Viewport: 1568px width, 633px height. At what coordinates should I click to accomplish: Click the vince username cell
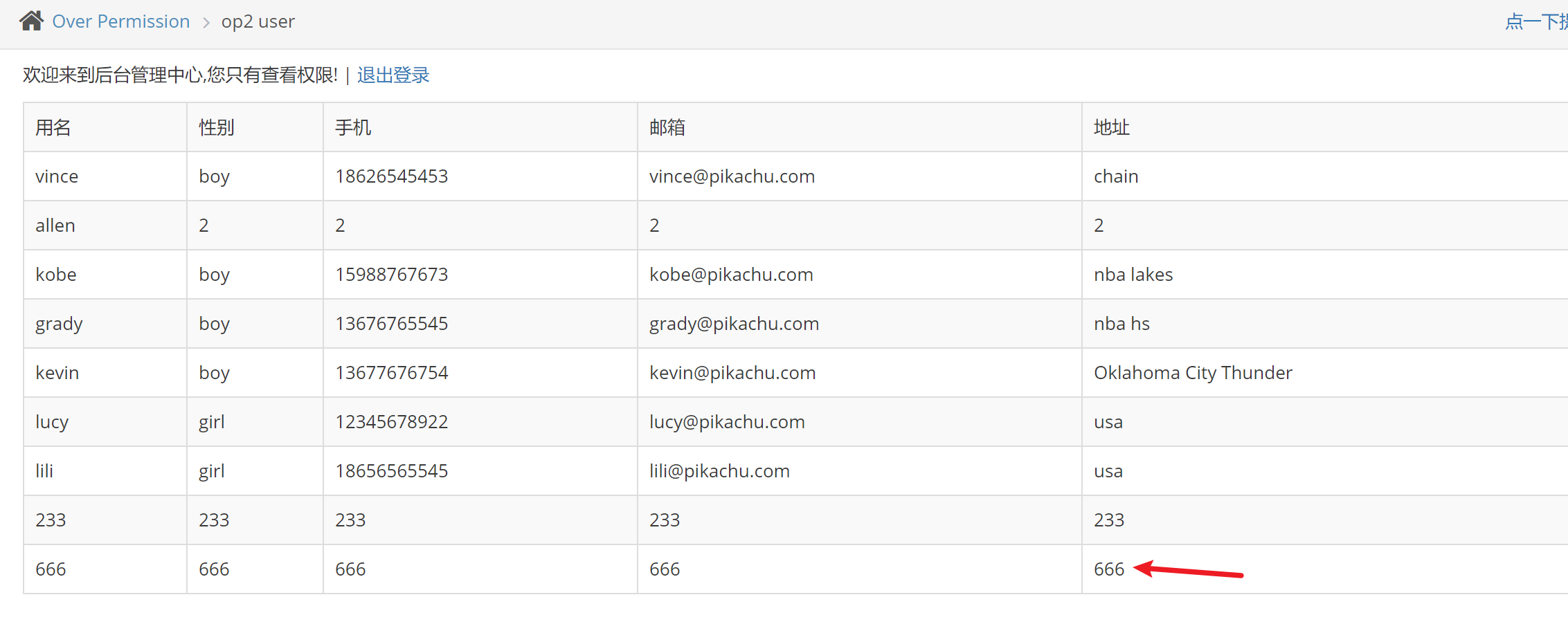pos(57,176)
